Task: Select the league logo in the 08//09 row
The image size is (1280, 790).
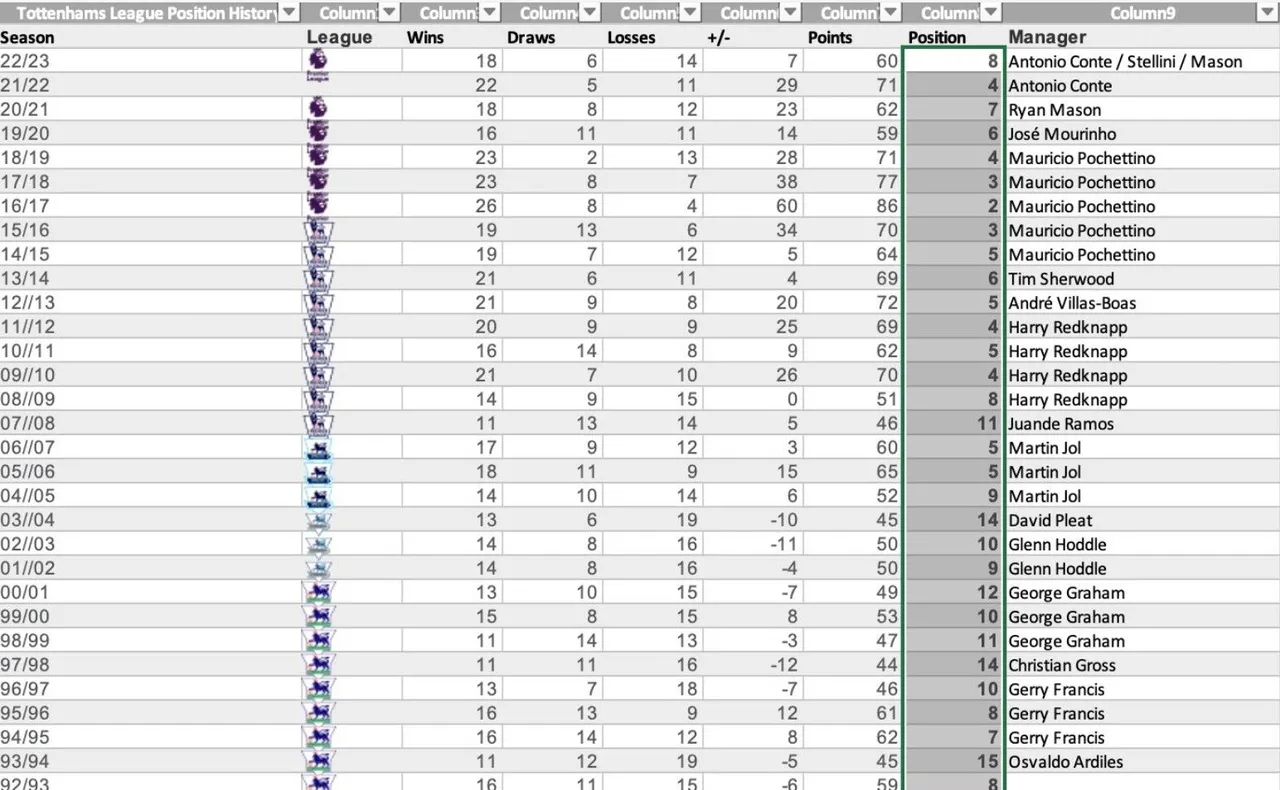Action: click(319, 398)
